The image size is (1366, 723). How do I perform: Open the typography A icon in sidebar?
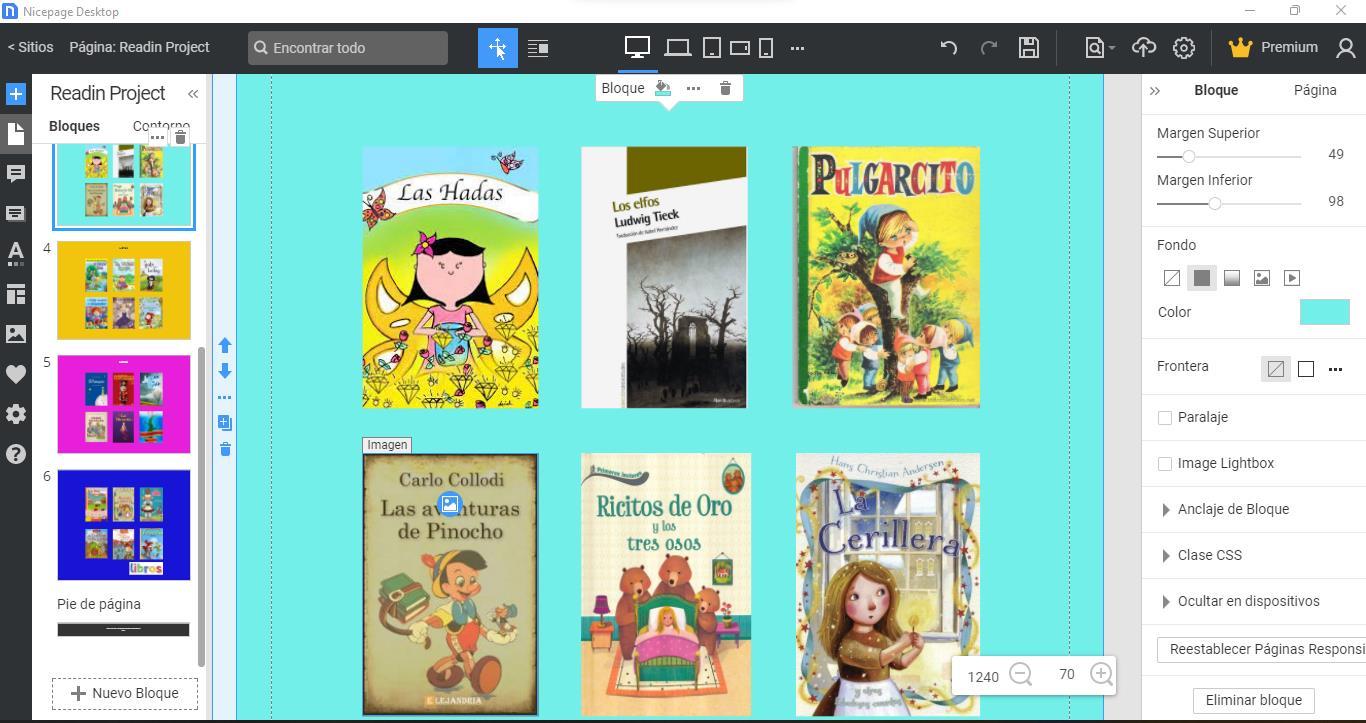click(16, 253)
